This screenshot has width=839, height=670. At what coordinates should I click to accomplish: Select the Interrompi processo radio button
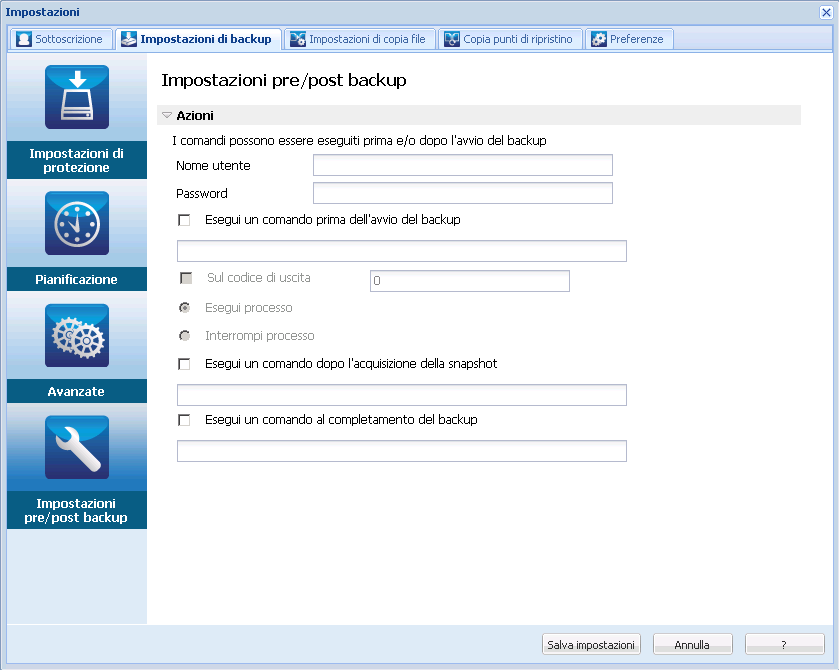pos(185,336)
